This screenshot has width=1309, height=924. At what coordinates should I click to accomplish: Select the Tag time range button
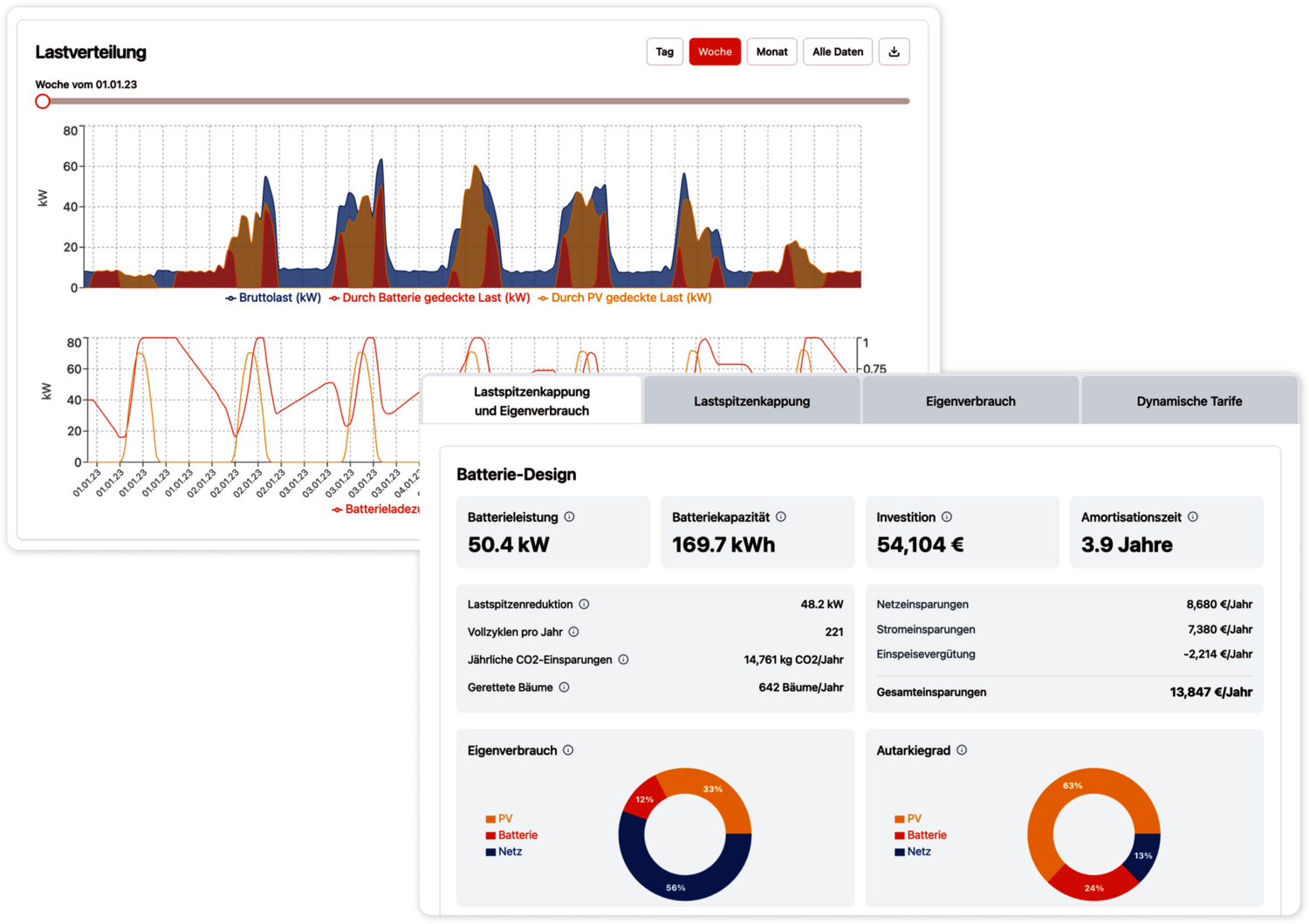pos(664,51)
